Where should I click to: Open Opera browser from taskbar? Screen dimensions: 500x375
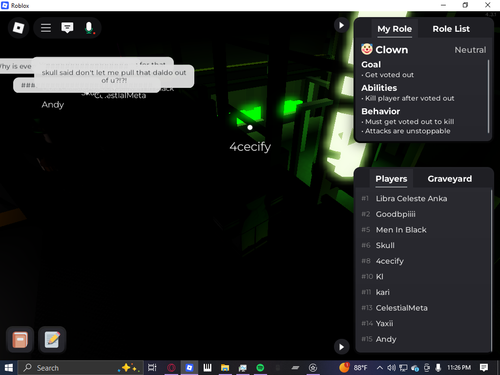pyautogui.click(x=171, y=368)
